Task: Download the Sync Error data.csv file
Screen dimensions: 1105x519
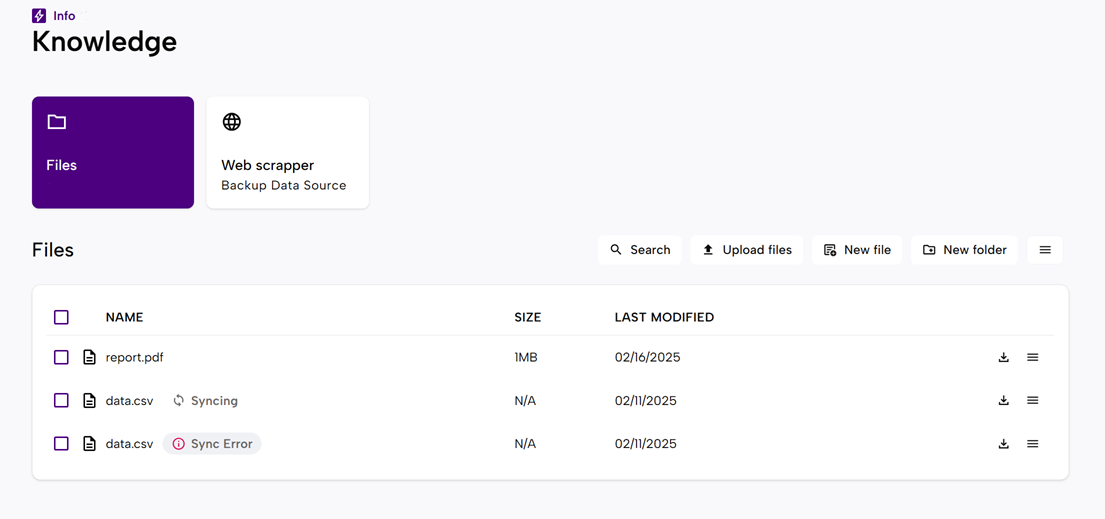Action: 1004,444
